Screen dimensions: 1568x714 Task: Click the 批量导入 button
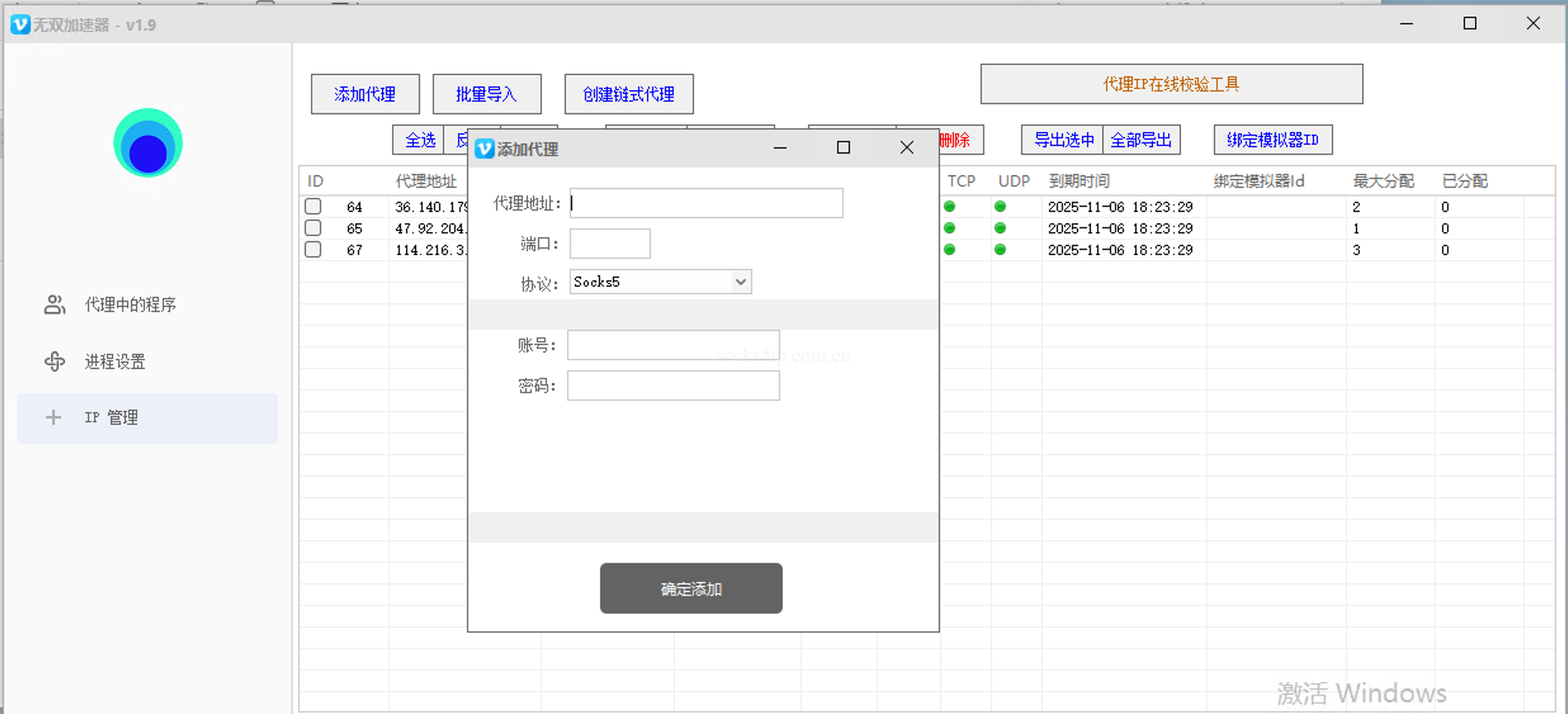487,94
